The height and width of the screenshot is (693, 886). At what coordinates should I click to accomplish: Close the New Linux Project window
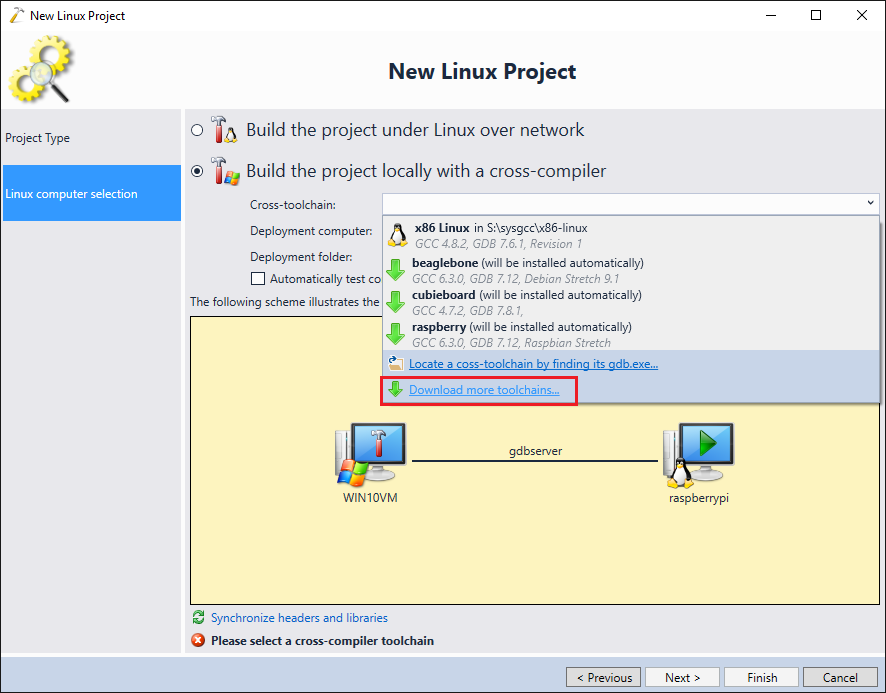[x=862, y=15]
